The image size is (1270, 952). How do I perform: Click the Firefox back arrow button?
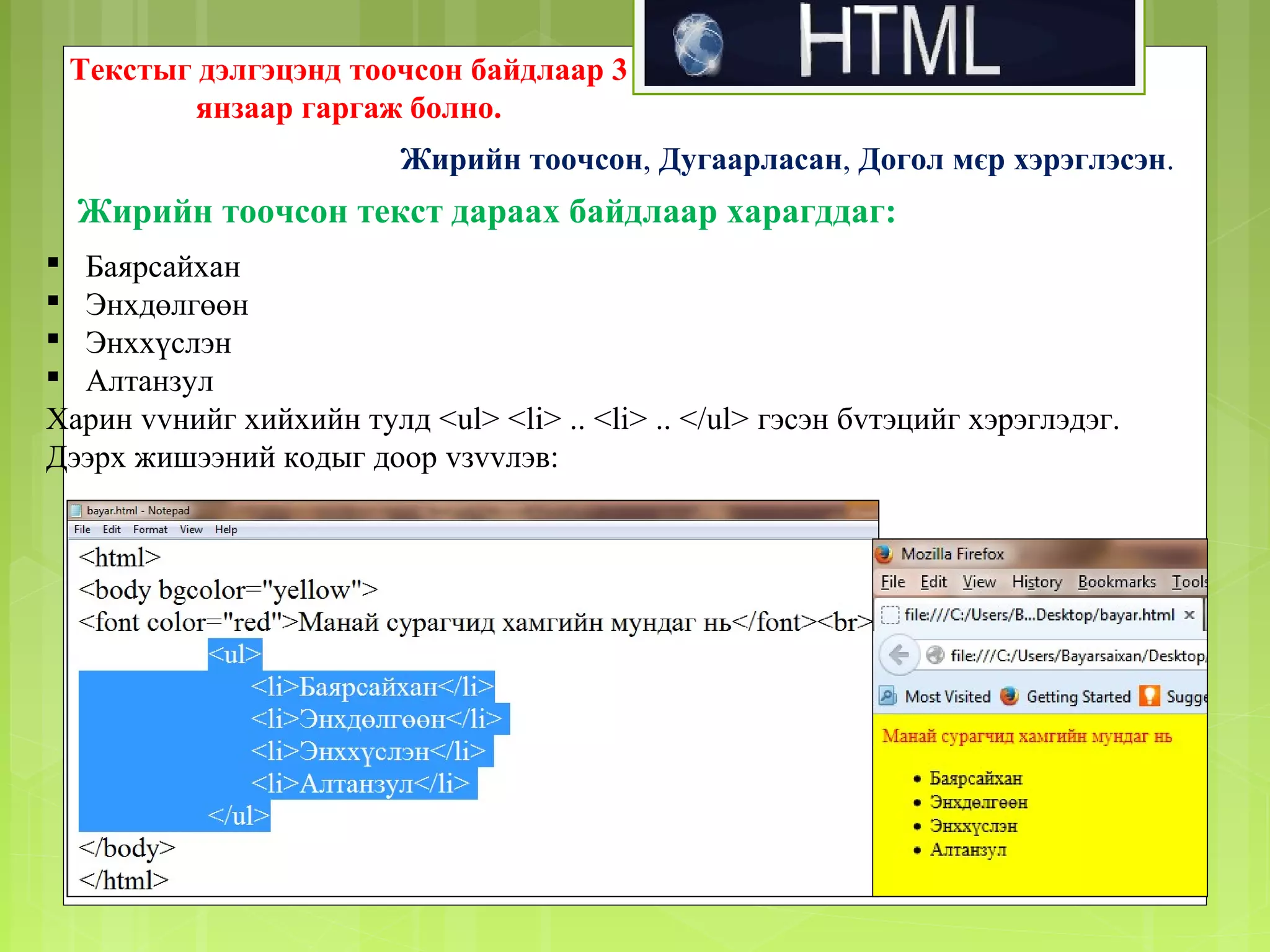[899, 654]
